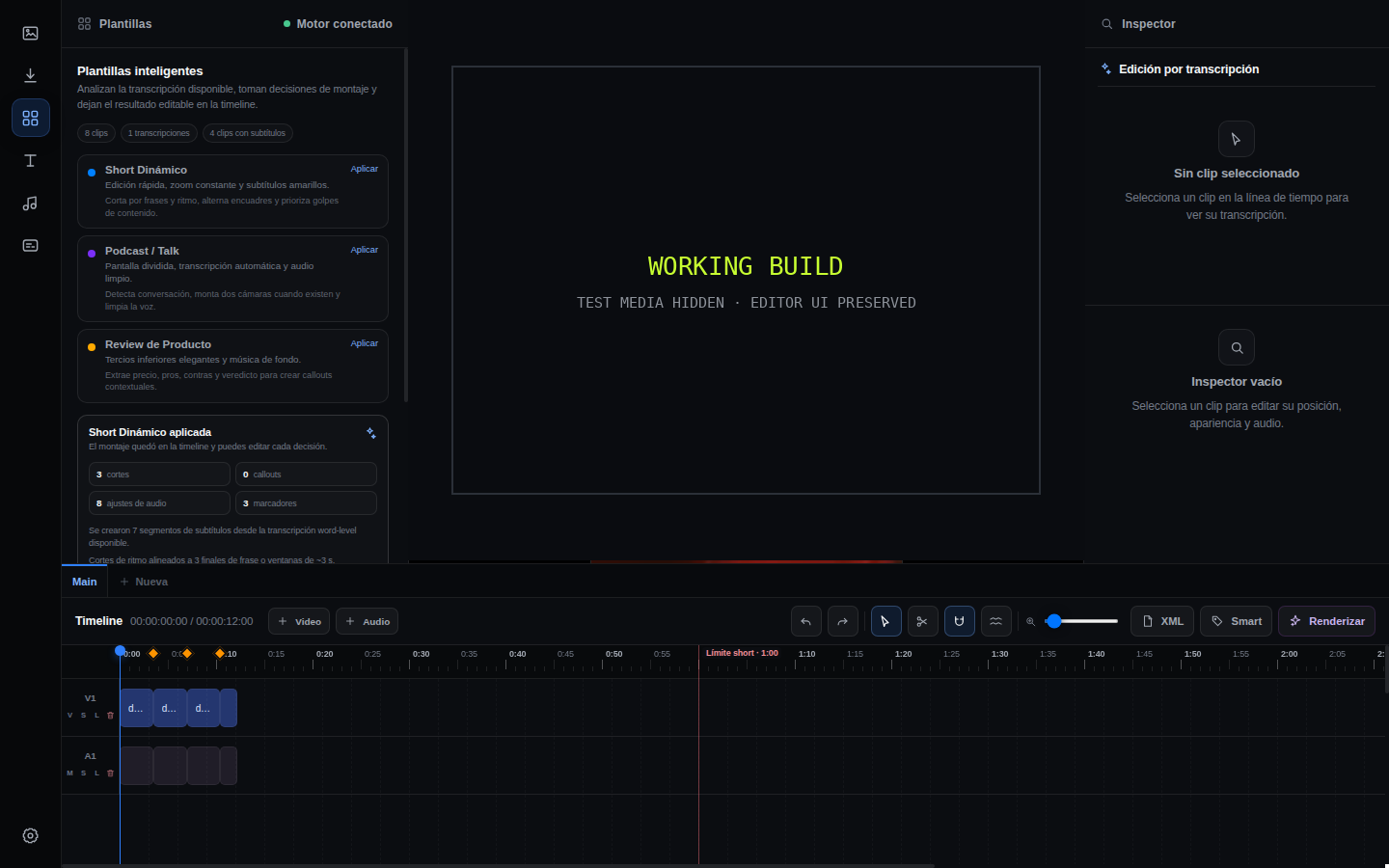1389x868 pixels.
Task: Click the orange marker just before 0:10
Action: point(220,654)
